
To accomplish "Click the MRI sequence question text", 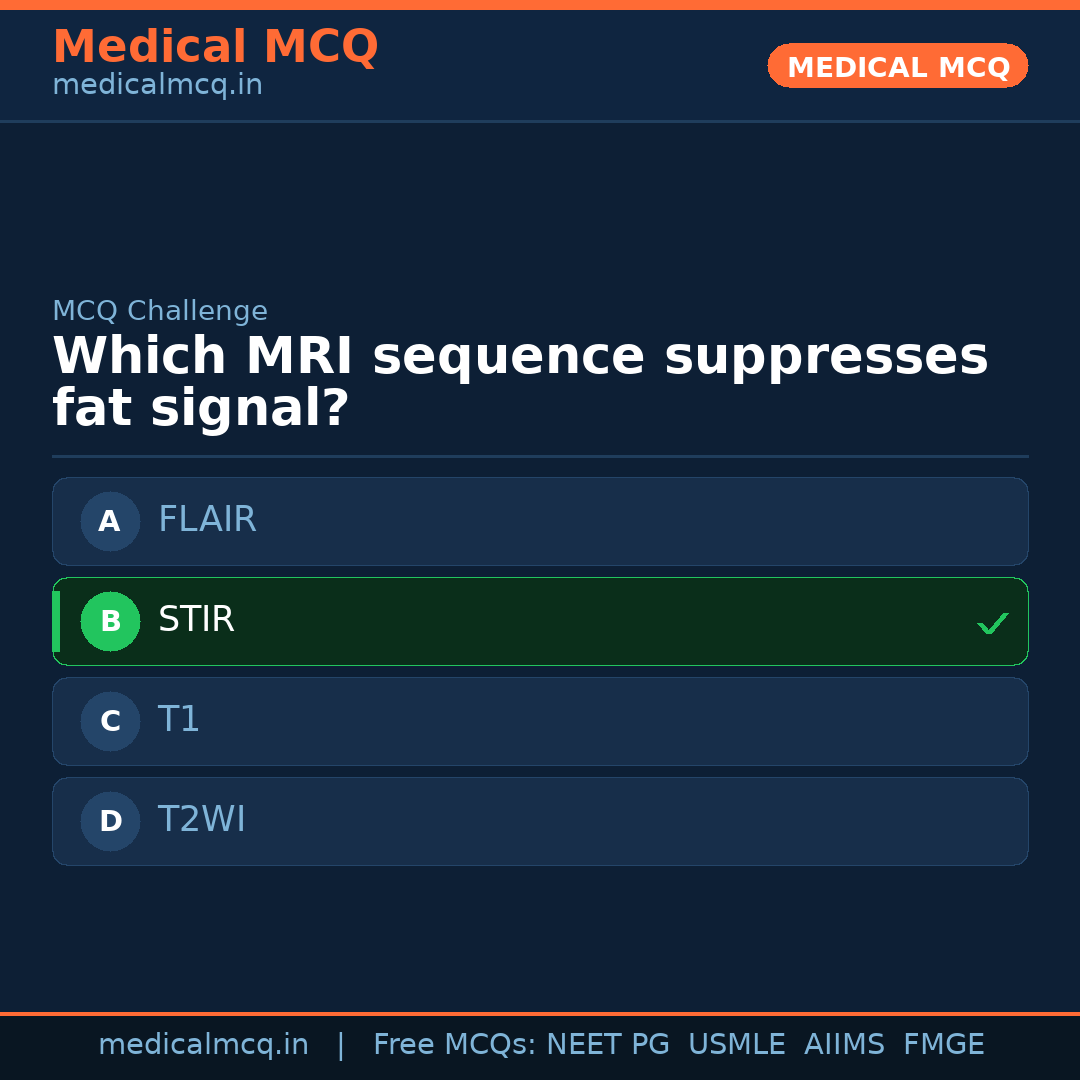I will (x=520, y=383).
